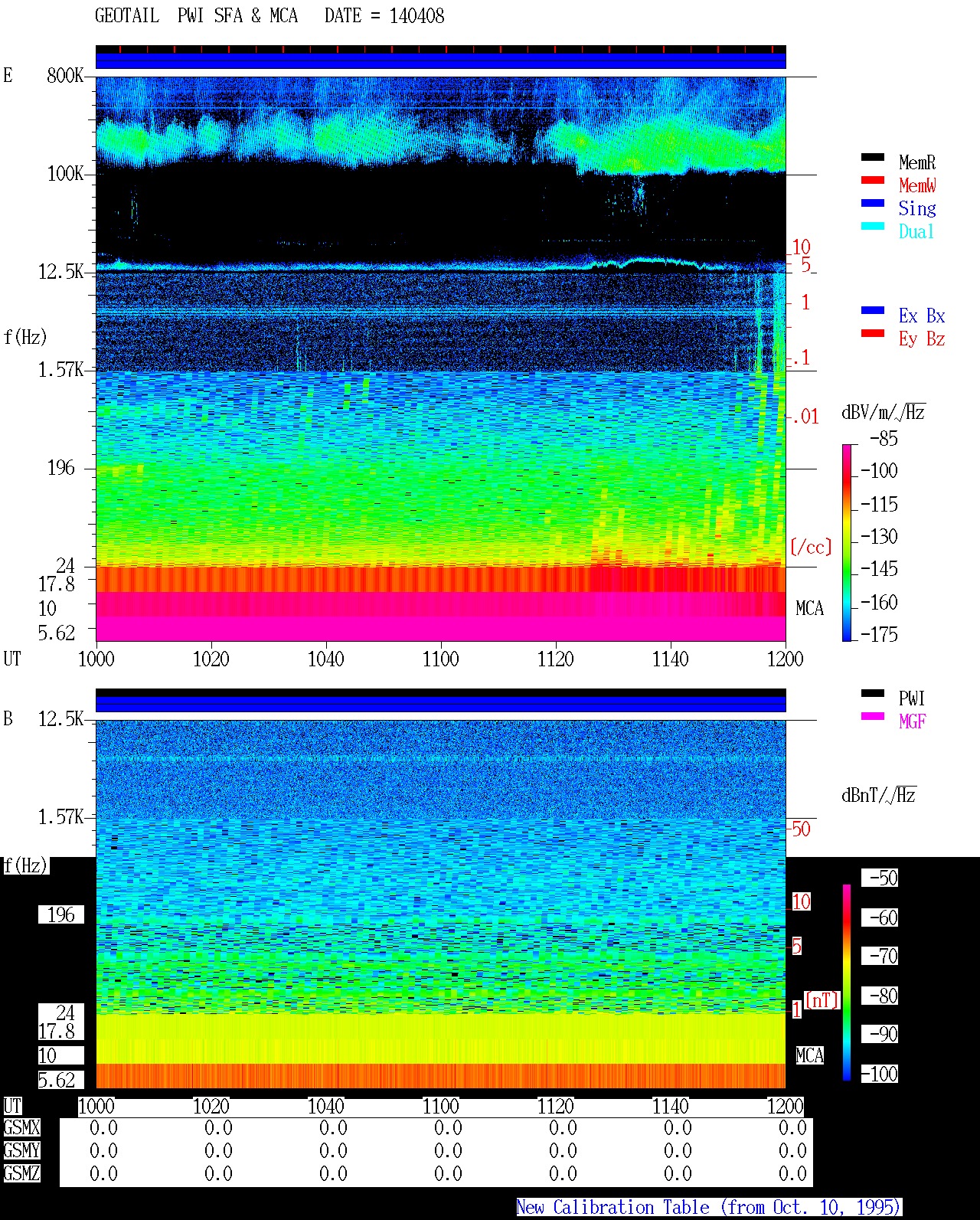Click the 12.5K label on E panel axis
Viewport: 980px width, 1220px height.
click(x=61, y=272)
